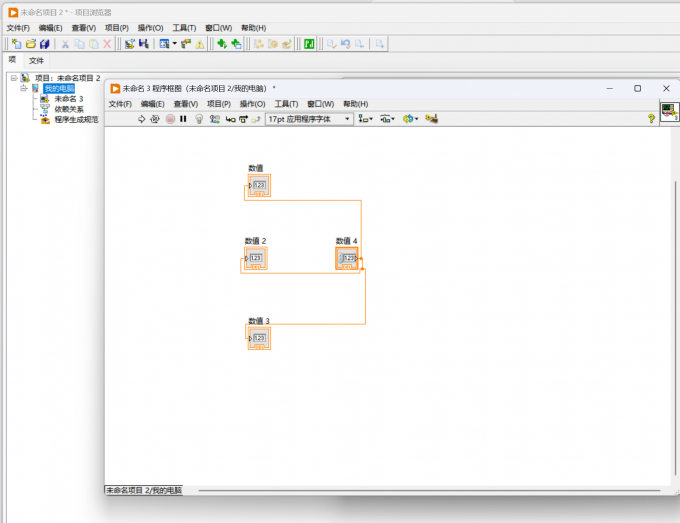The height and width of the screenshot is (523, 680).
Task: Click the red X Delete icon
Action: (x=107, y=44)
